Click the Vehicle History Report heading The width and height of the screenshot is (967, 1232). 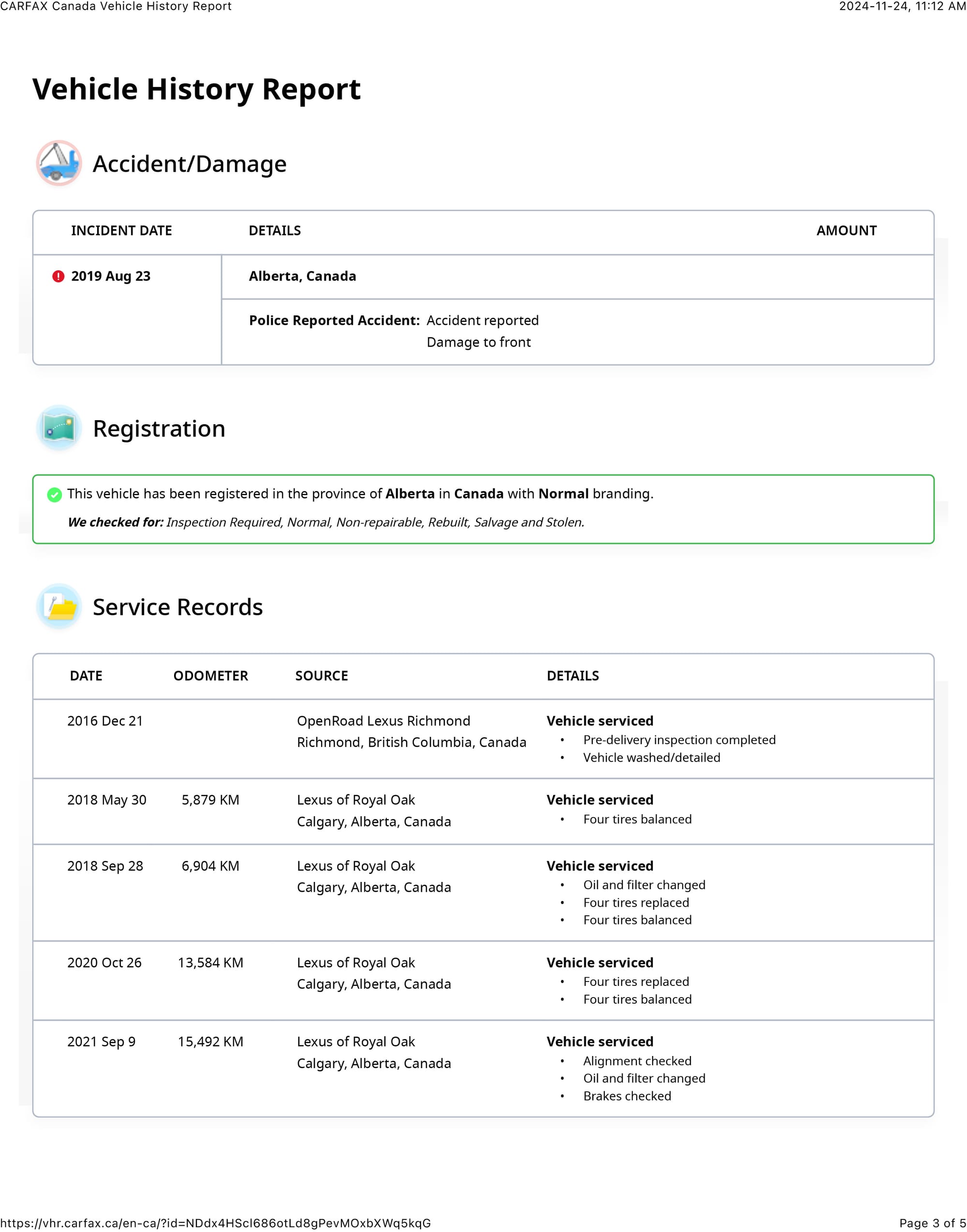tap(196, 89)
